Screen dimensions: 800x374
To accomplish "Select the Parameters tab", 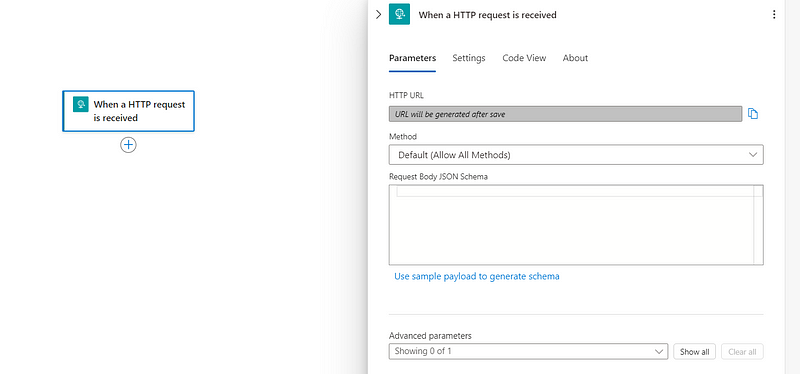I will coord(412,58).
